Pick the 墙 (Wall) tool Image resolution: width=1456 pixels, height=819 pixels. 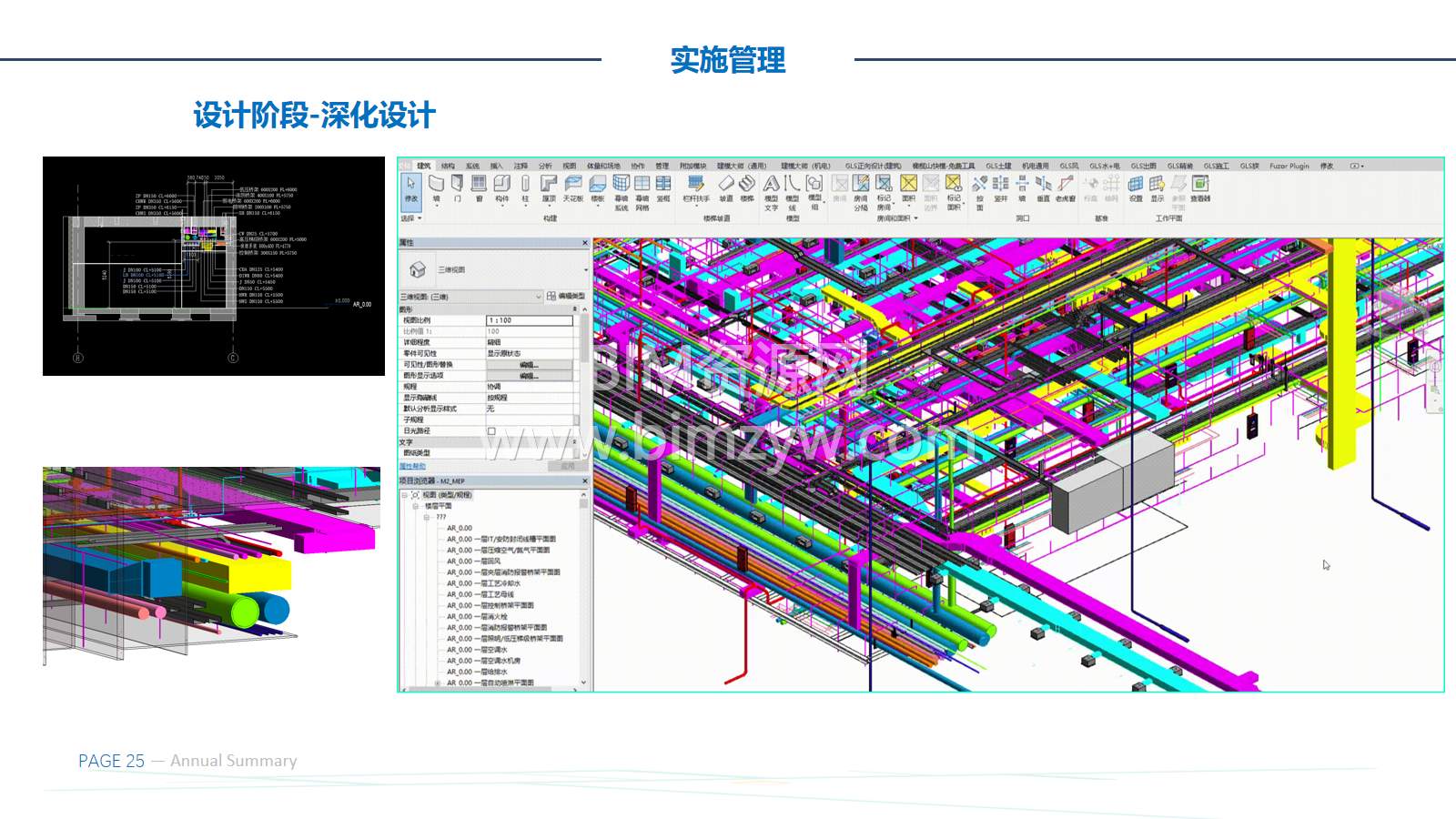point(436,188)
